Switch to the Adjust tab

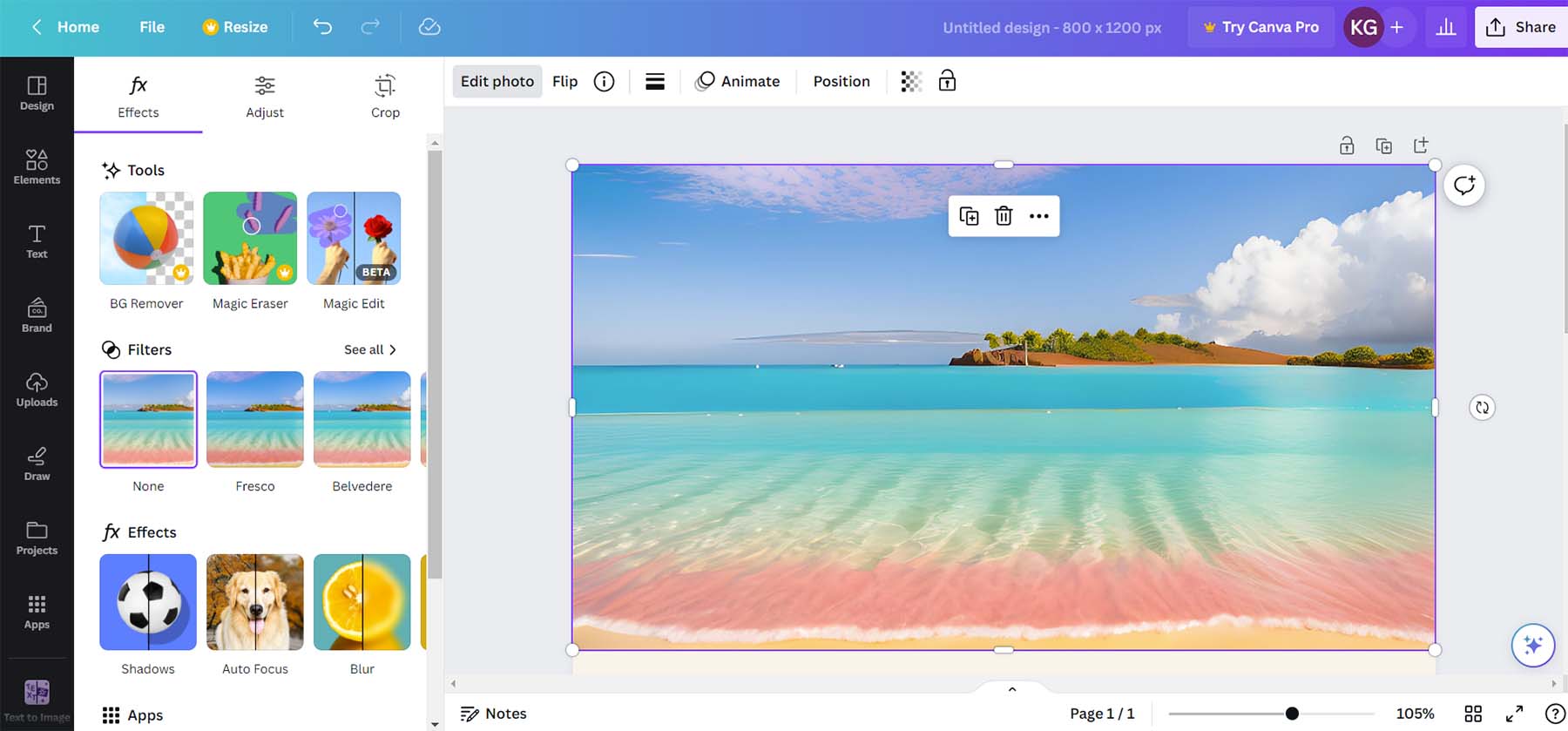tap(265, 96)
